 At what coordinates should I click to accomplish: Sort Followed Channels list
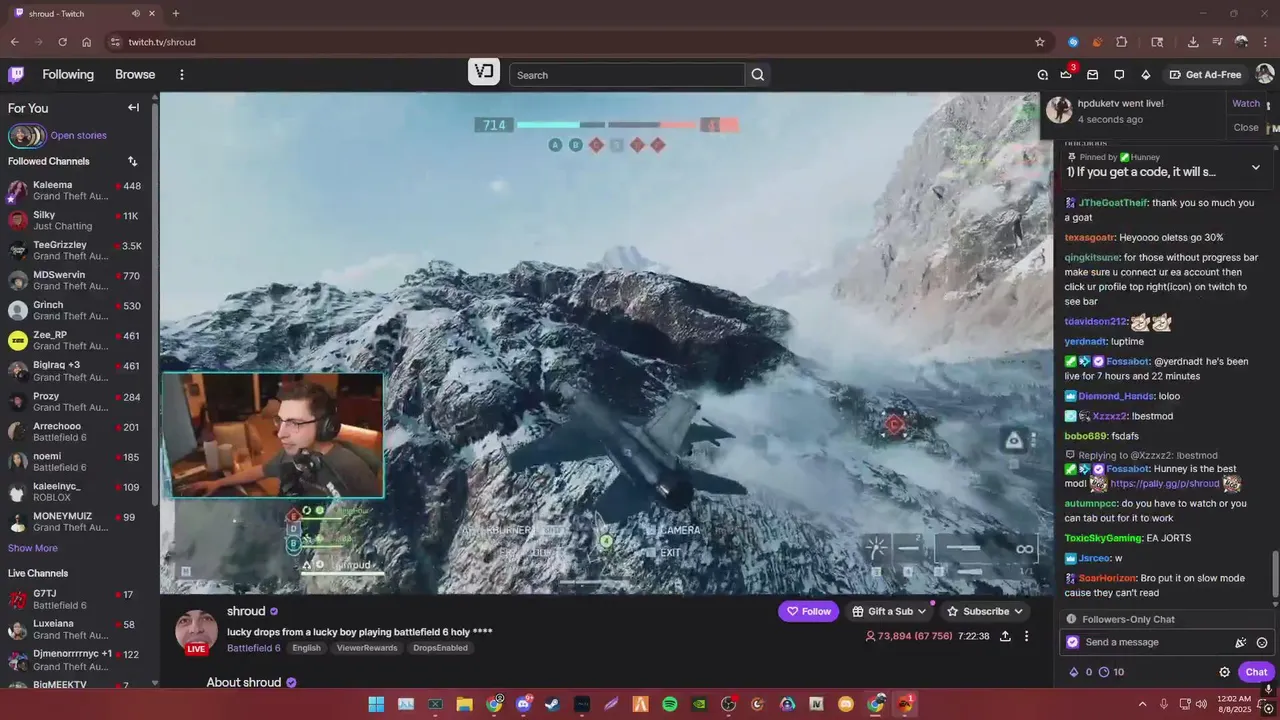tap(132, 161)
